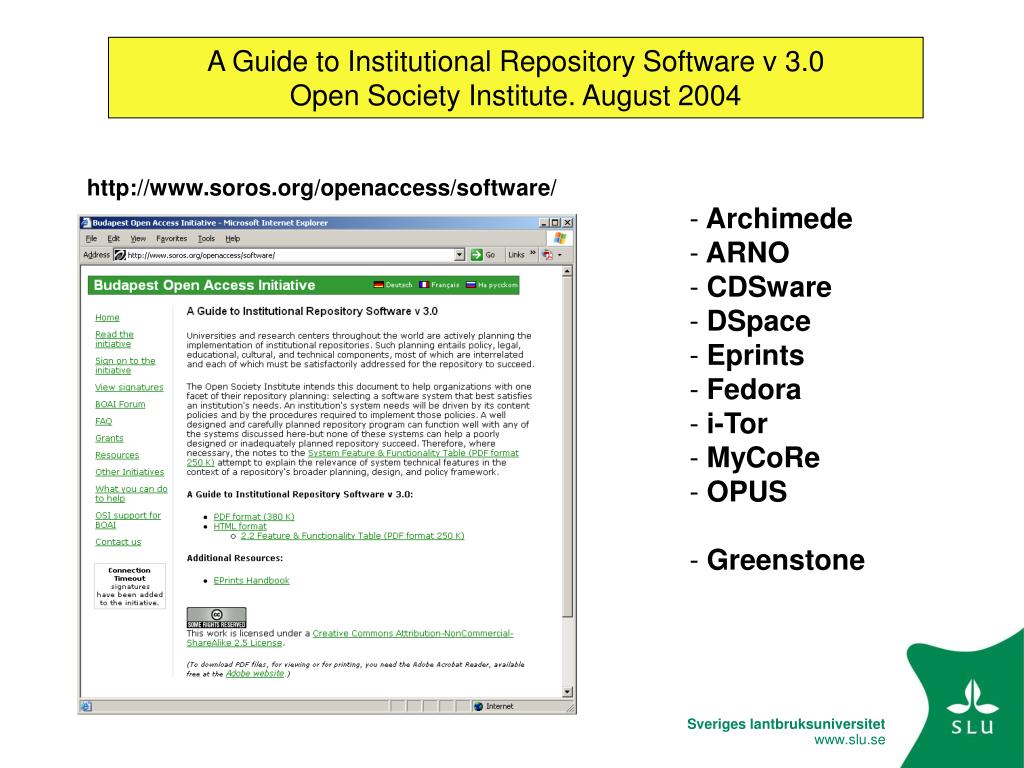Click the slide's soros.org URL text
Viewport: 1024px width, 768px height.
(x=321, y=188)
